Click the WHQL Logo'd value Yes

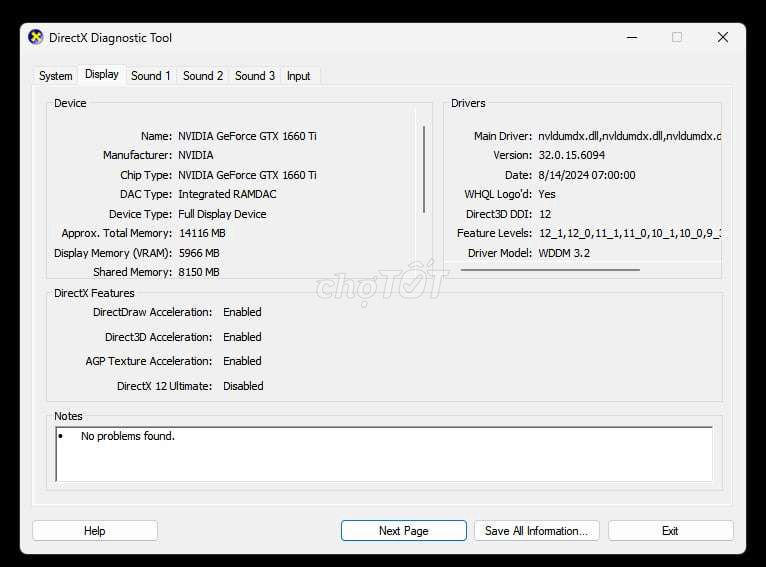click(547, 194)
